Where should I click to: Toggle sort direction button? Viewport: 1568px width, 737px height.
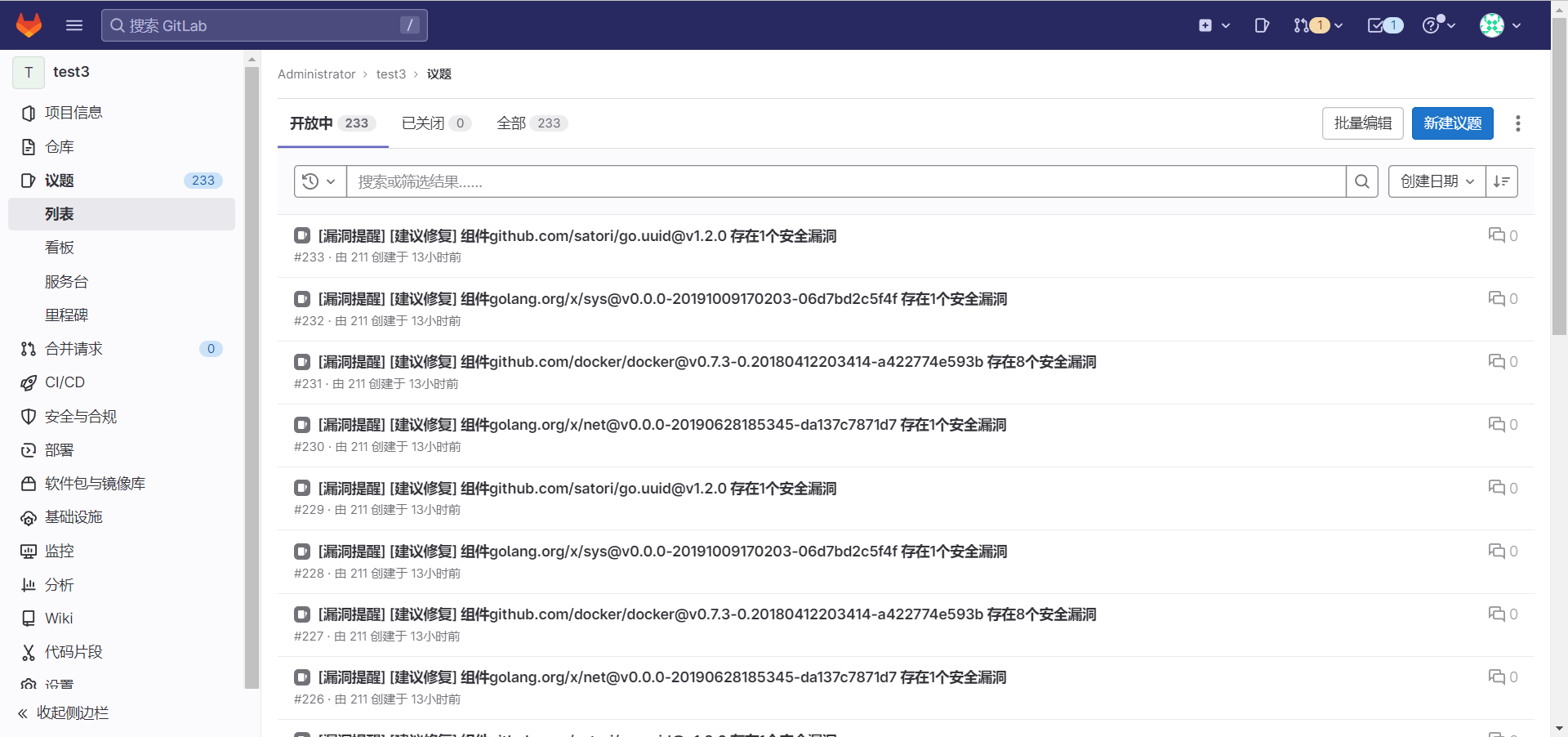(1502, 181)
